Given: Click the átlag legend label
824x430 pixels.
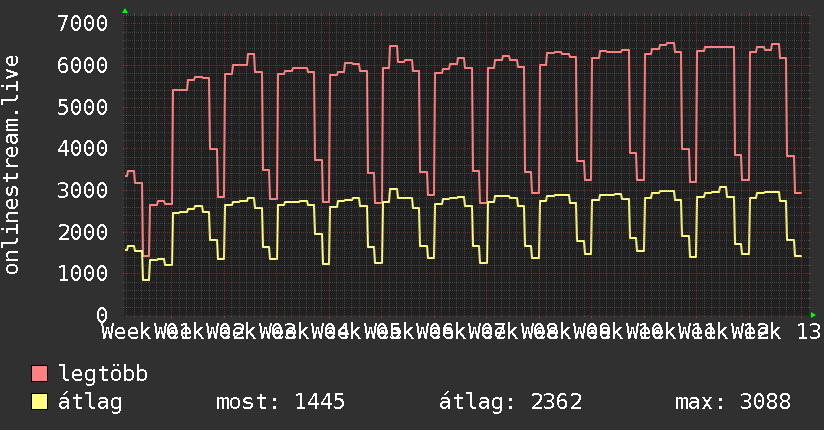Looking at the screenshot, I should pos(90,402).
